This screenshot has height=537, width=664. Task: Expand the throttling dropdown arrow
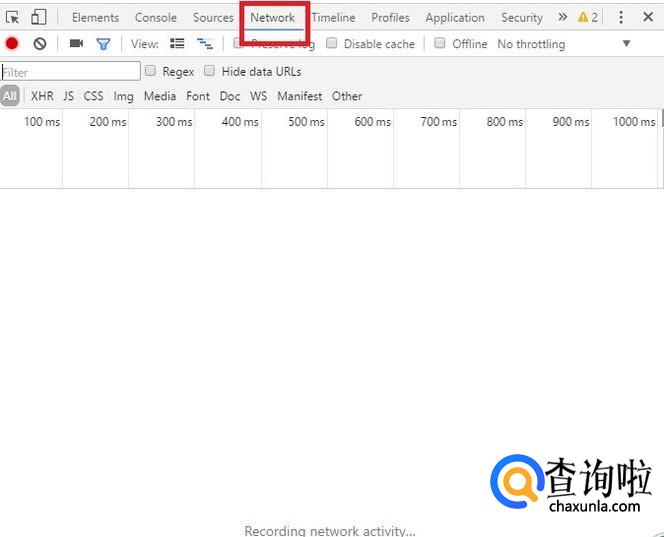(x=627, y=43)
